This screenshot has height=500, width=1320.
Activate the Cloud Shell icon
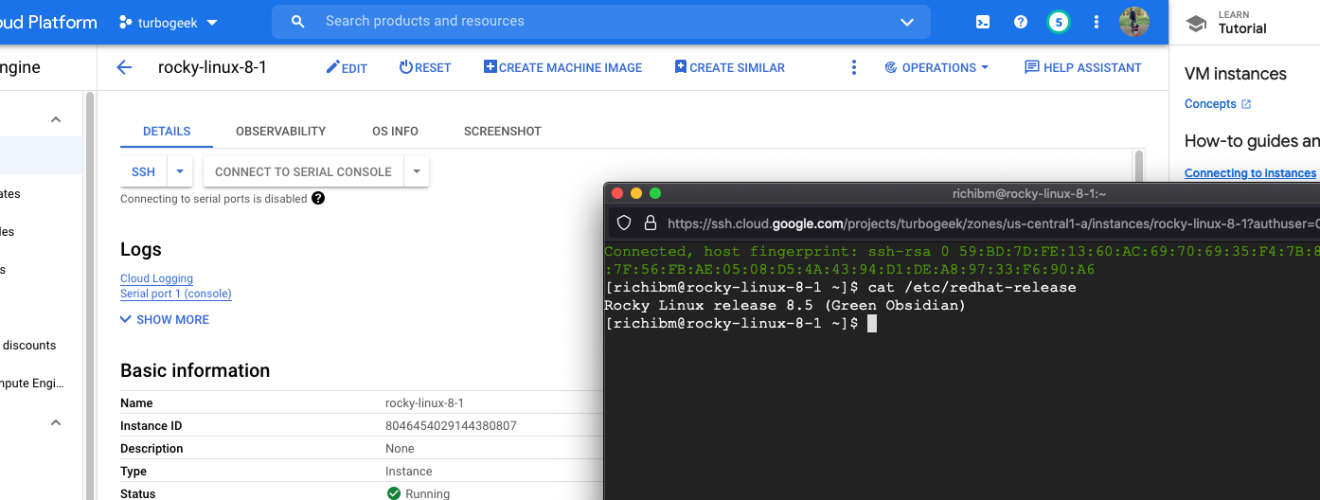[x=984, y=22]
